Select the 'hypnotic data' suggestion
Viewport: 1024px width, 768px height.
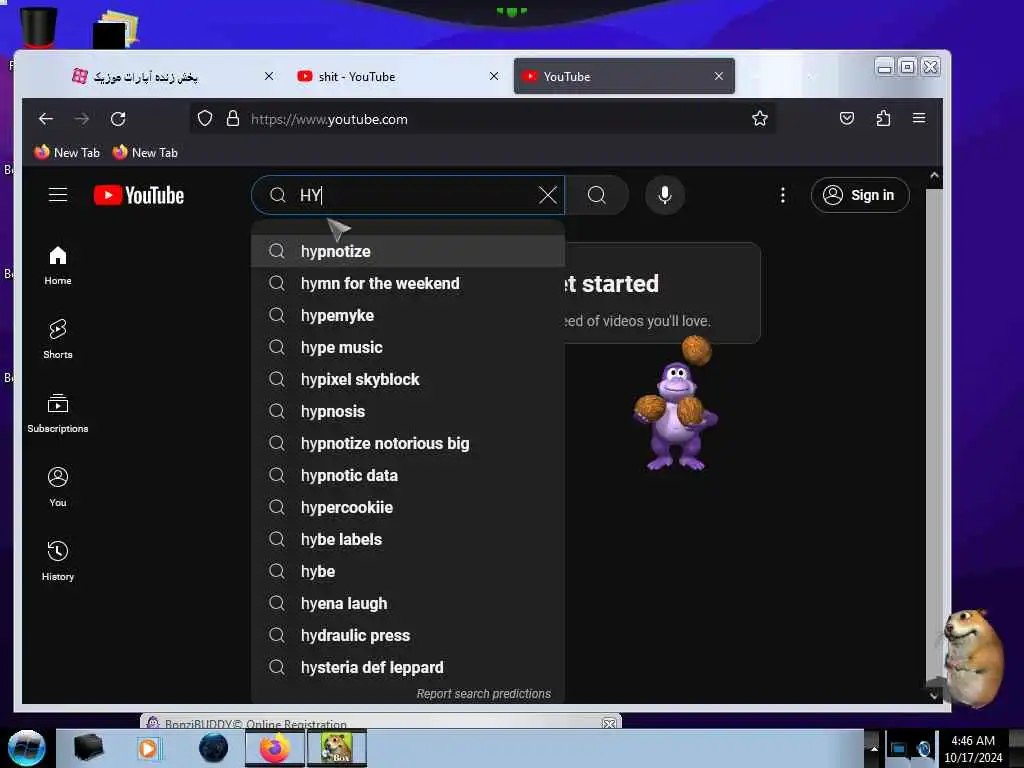(408, 475)
